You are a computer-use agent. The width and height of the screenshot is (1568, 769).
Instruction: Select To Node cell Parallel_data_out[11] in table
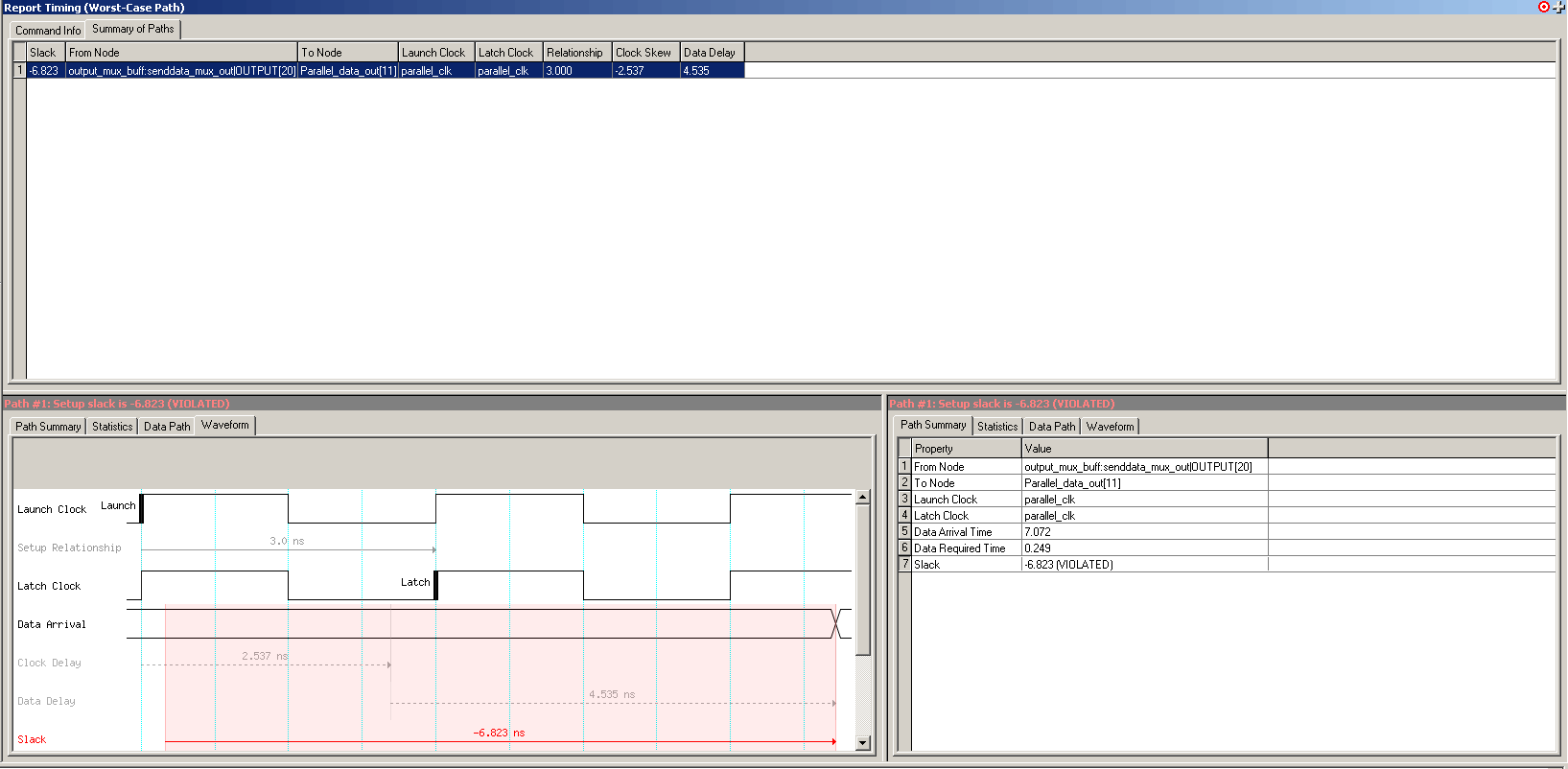click(348, 71)
